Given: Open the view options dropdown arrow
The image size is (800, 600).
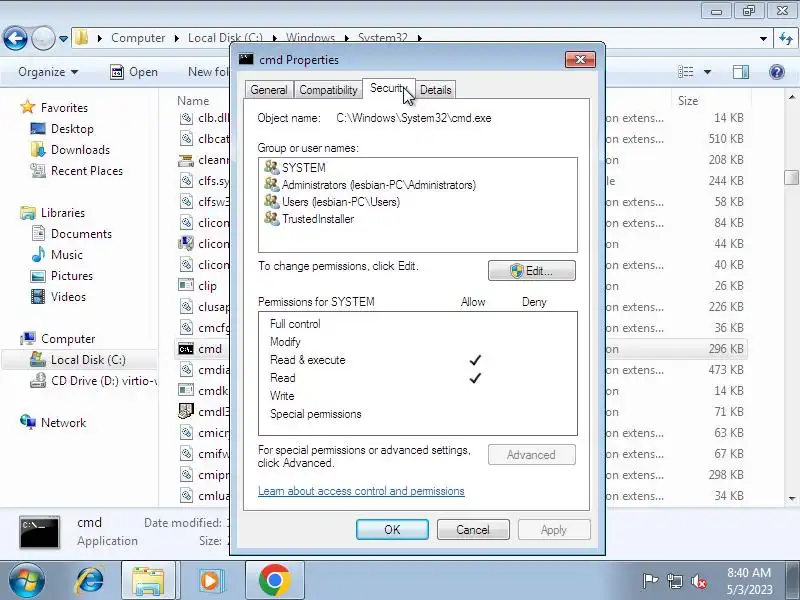Looking at the screenshot, I should (707, 72).
